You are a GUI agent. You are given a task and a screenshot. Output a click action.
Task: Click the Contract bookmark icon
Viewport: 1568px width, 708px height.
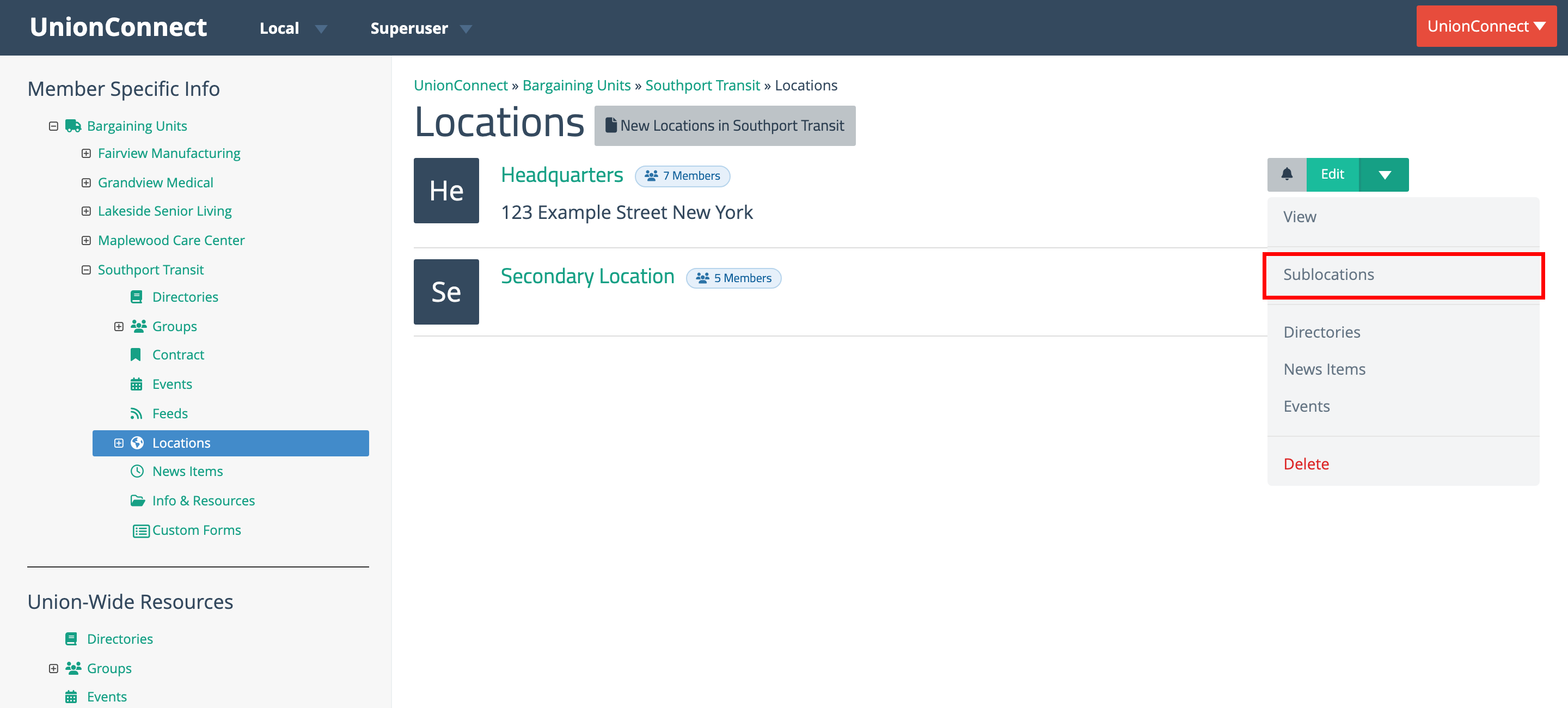[136, 355]
